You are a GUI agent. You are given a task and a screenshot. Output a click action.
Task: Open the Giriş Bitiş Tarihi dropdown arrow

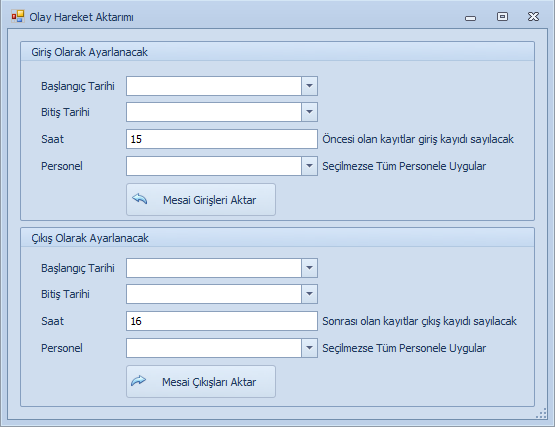[x=309, y=112]
